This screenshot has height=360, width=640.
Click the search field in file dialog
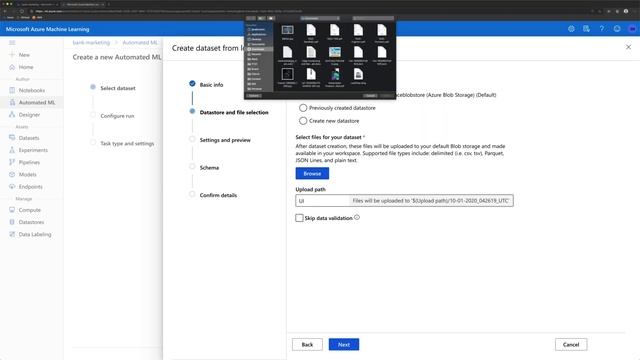click(x=373, y=18)
